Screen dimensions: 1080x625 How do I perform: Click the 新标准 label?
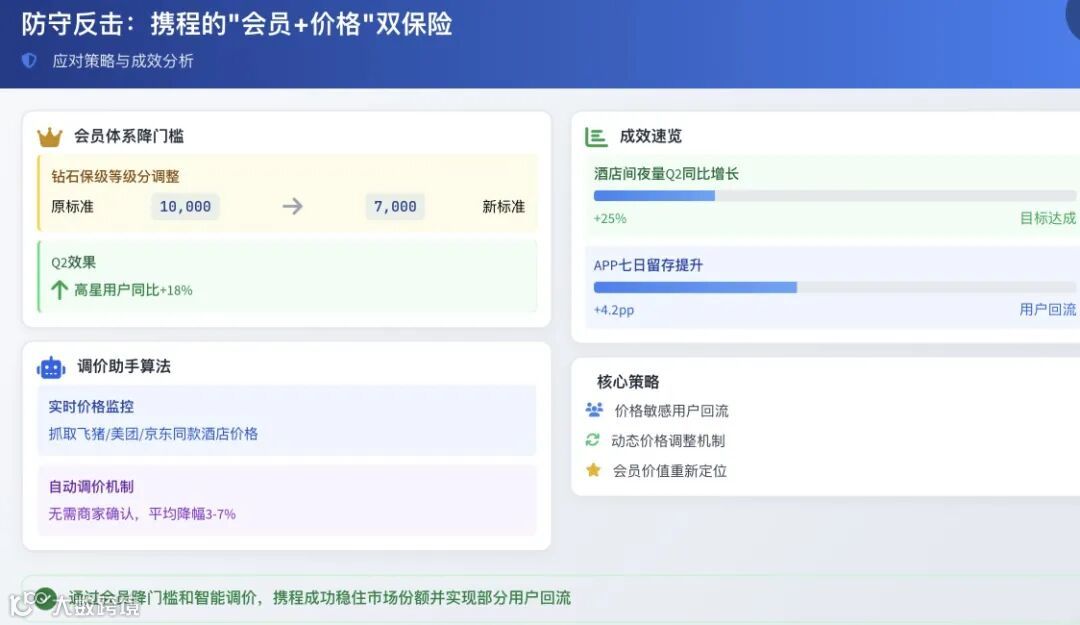pos(503,207)
